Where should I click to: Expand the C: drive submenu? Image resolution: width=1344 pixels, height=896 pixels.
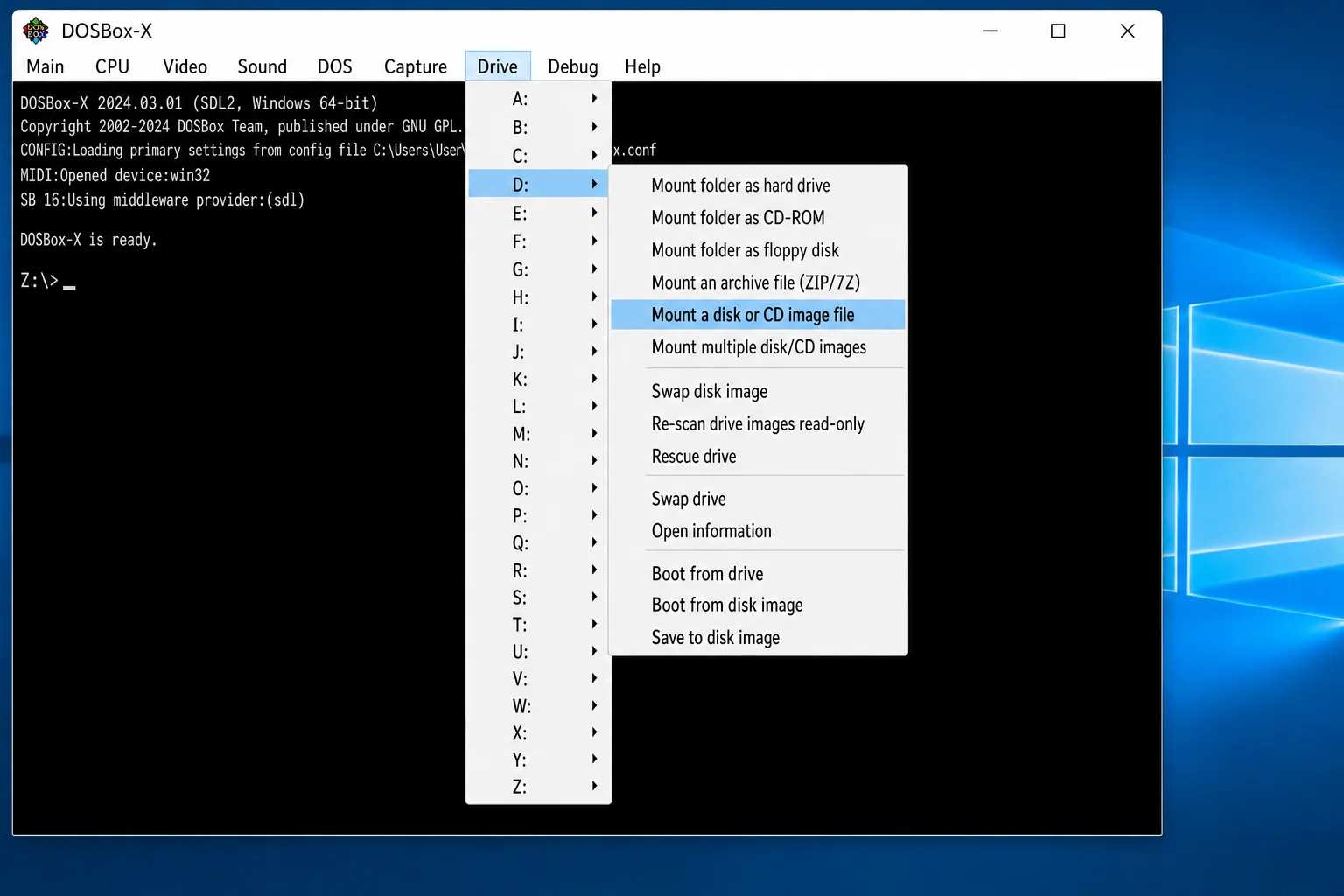tap(538, 156)
